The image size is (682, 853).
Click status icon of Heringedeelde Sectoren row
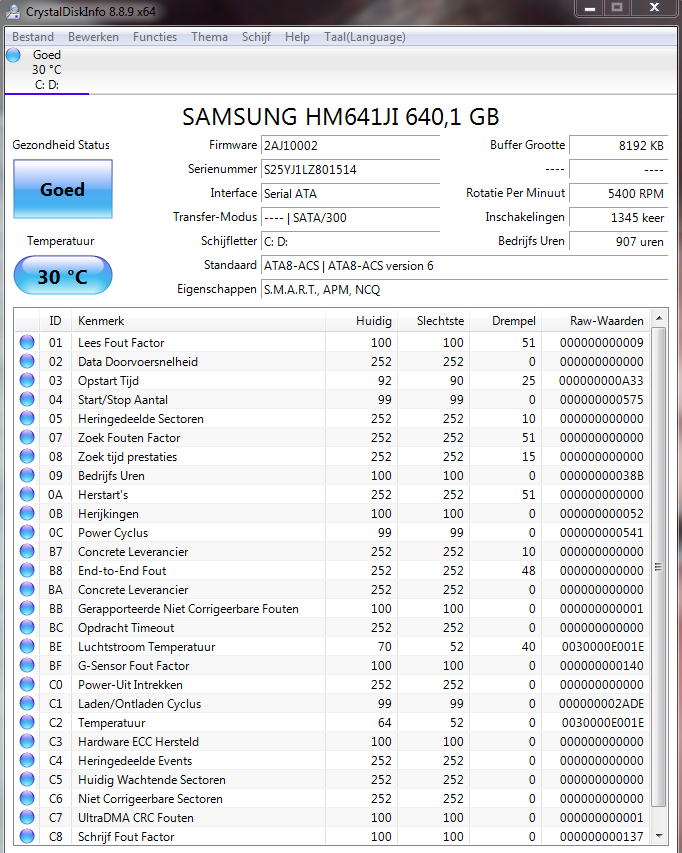27,418
